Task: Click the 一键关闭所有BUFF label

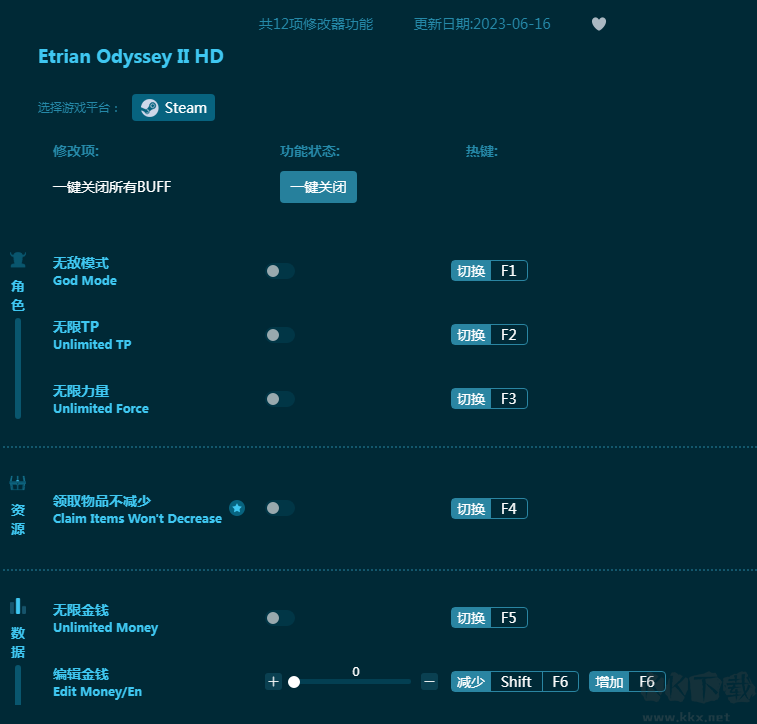Action: click(112, 187)
